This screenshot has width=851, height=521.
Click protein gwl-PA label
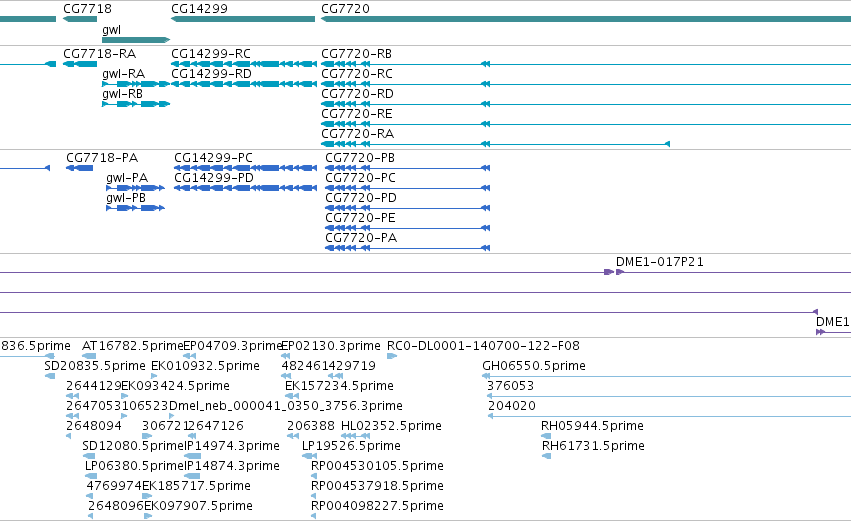tap(127, 178)
